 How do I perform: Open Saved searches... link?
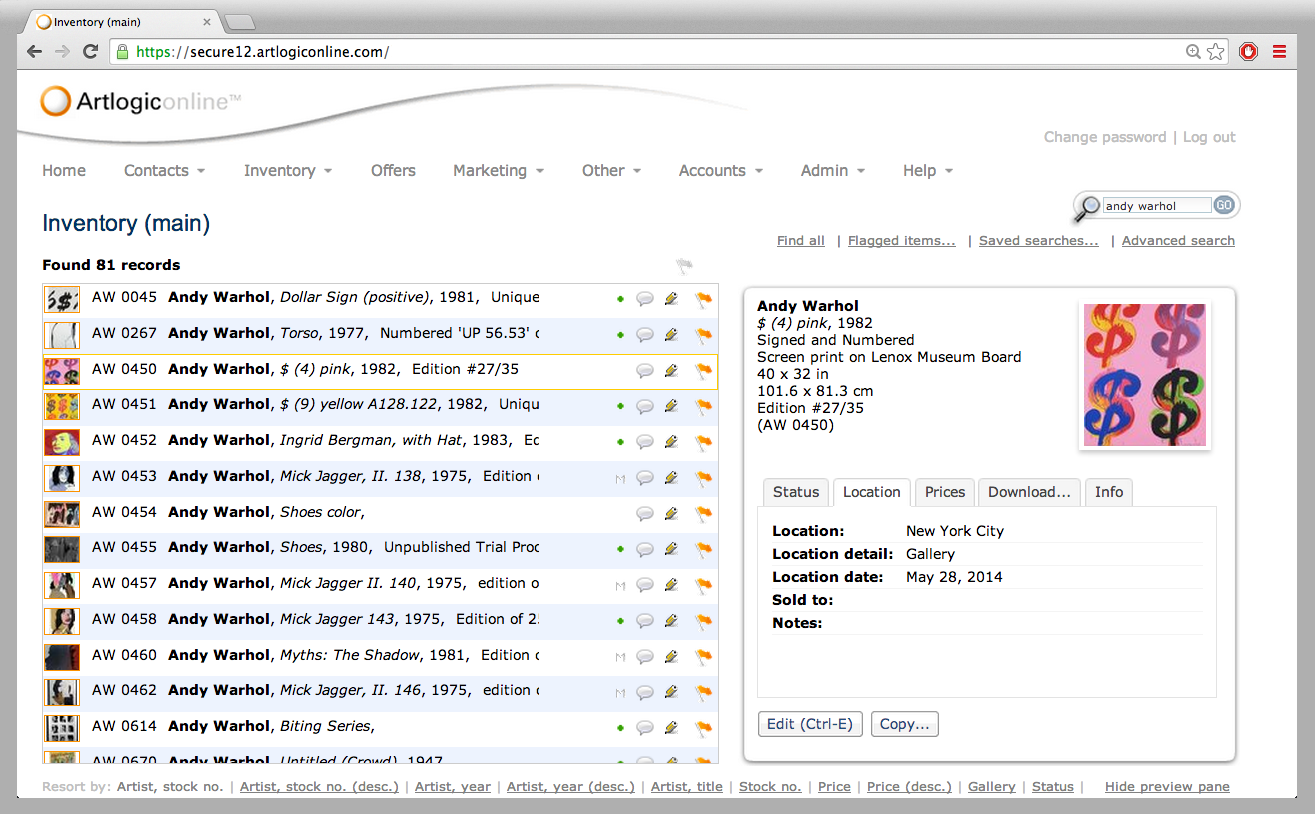point(1038,241)
